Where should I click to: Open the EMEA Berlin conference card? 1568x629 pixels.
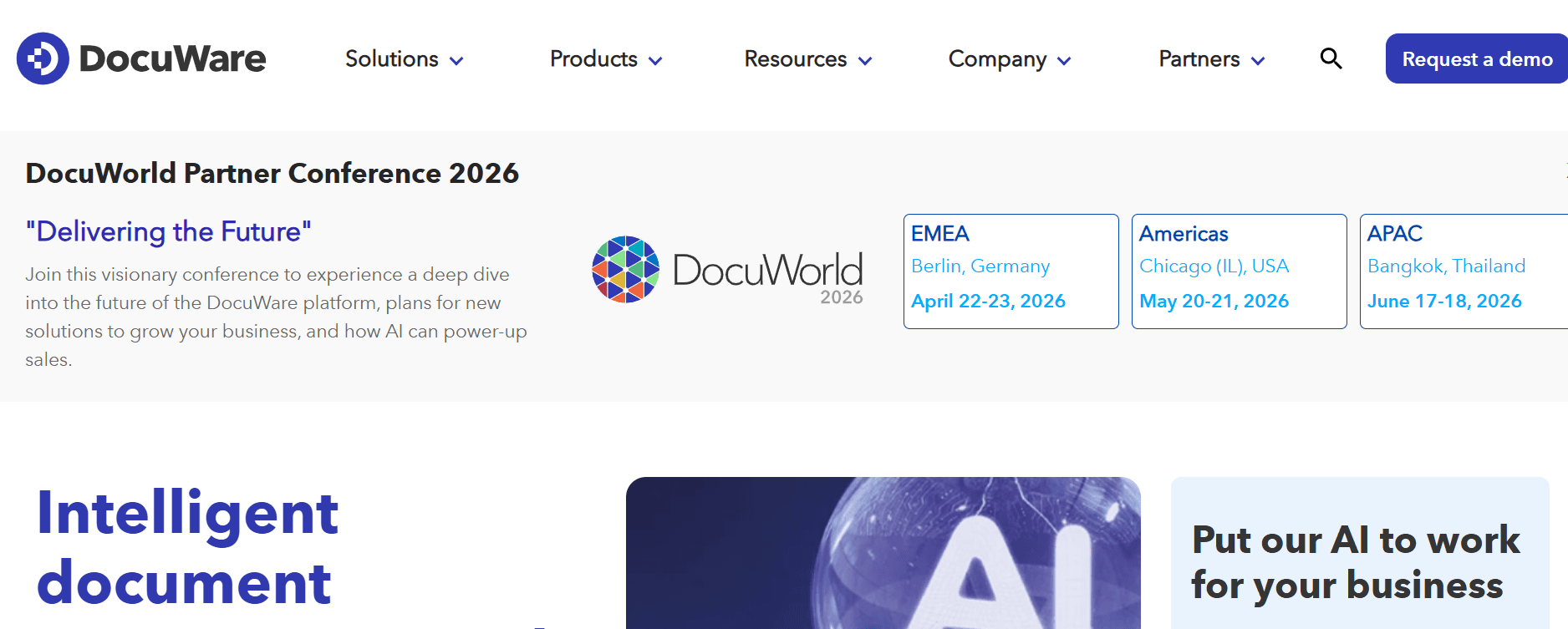pos(1011,271)
